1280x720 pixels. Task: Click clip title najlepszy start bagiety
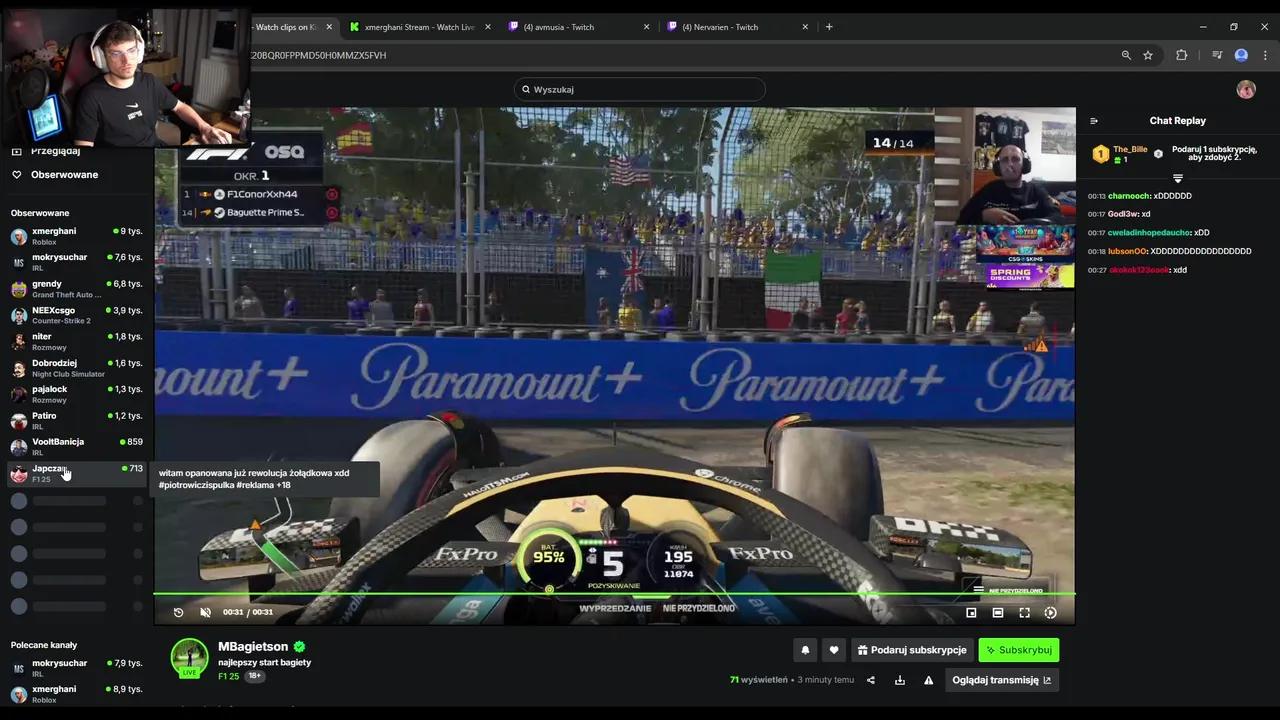265,662
